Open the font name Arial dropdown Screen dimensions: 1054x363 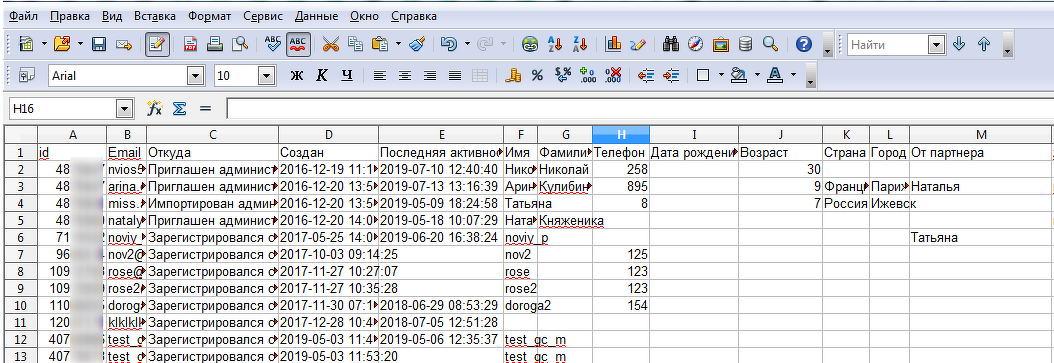pyautogui.click(x=196, y=76)
